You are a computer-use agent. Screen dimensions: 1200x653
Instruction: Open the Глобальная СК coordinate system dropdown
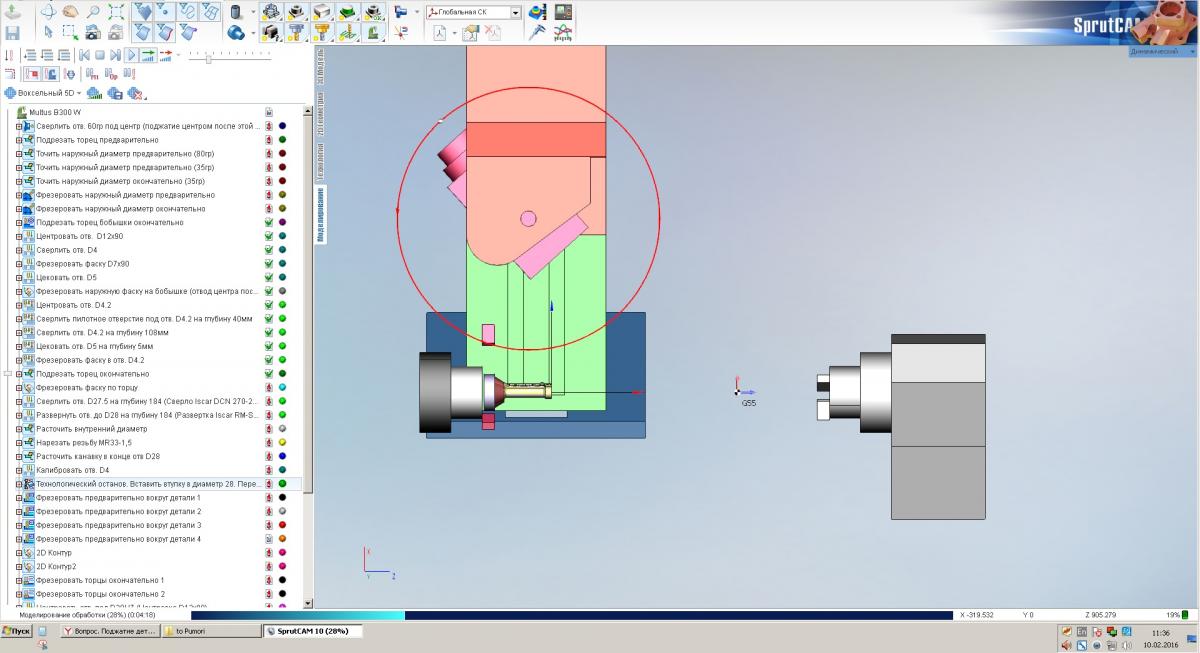click(516, 13)
